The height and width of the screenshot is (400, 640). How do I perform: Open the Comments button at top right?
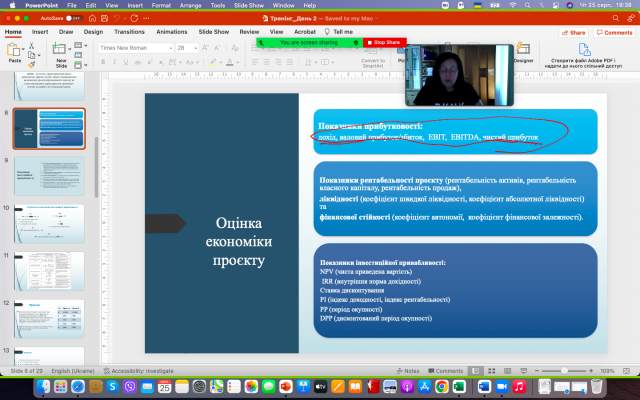[614, 33]
